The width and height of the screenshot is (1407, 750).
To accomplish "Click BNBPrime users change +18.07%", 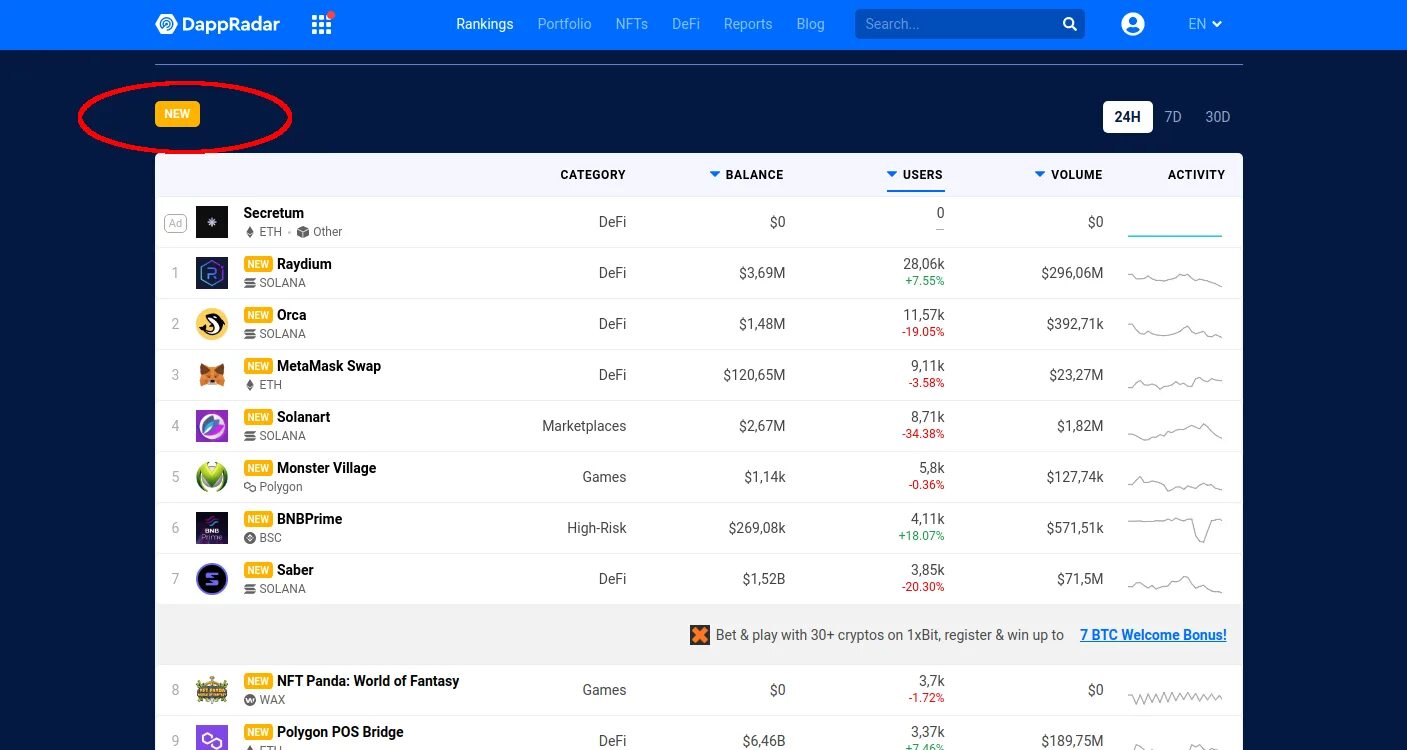I will point(922,536).
